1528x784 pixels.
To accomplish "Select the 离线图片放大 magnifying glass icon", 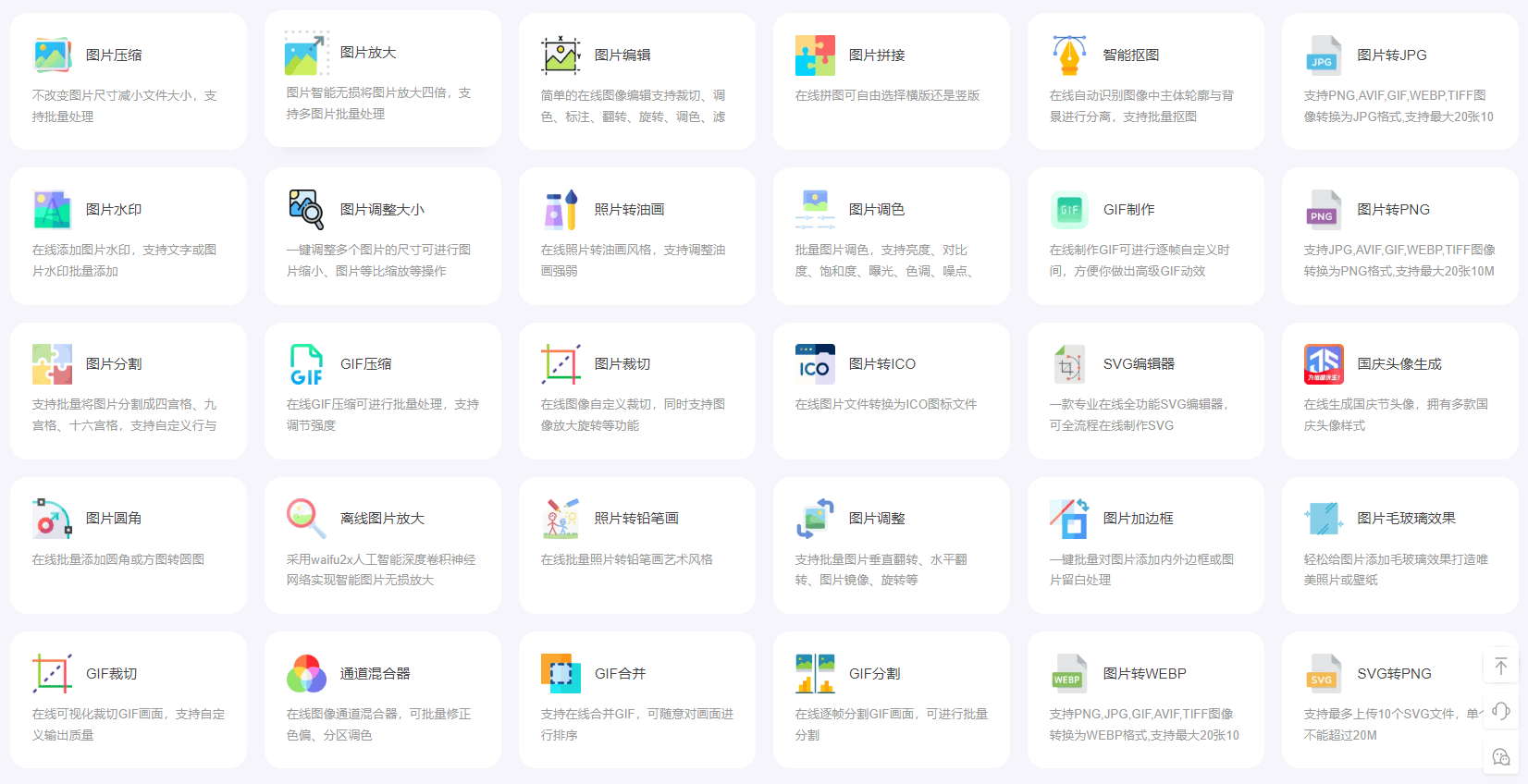I will (307, 519).
